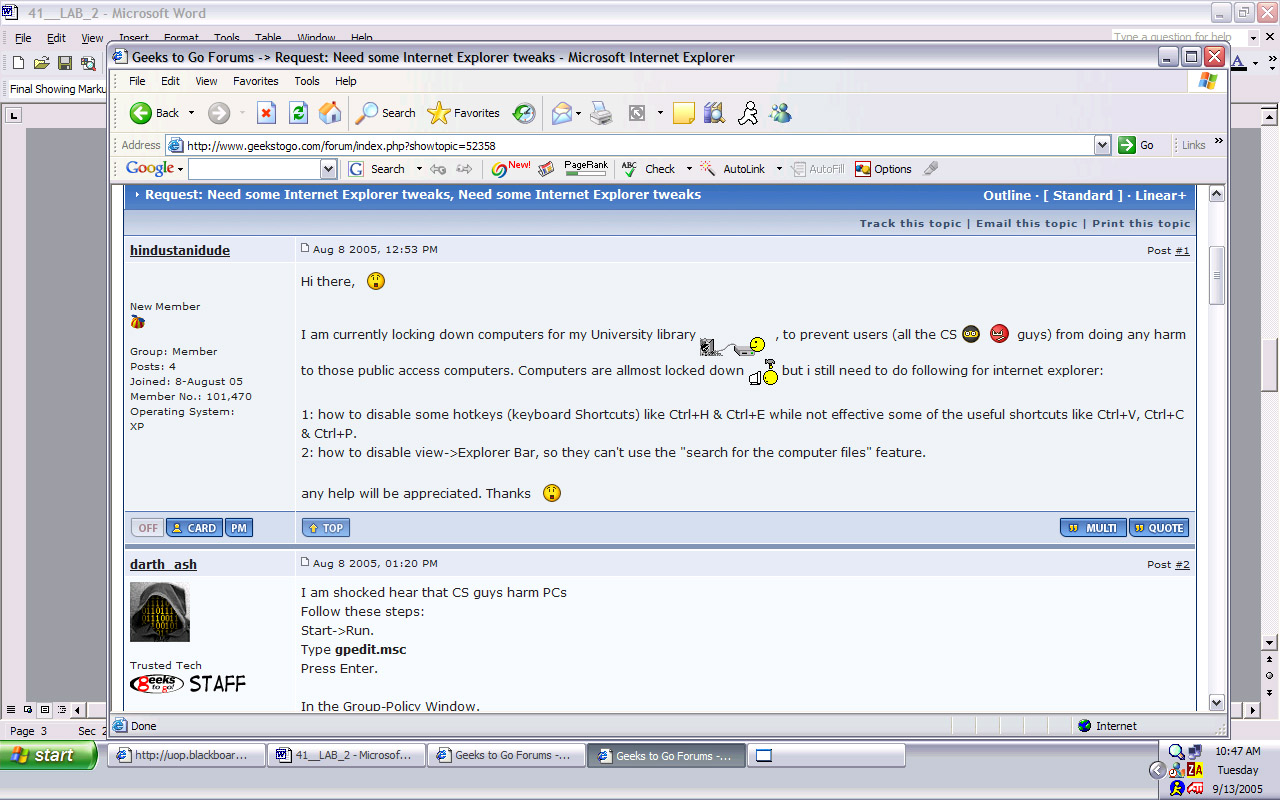Image resolution: width=1280 pixels, height=800 pixels.
Task: Open the History icon in IE toolbar
Action: pos(524,113)
